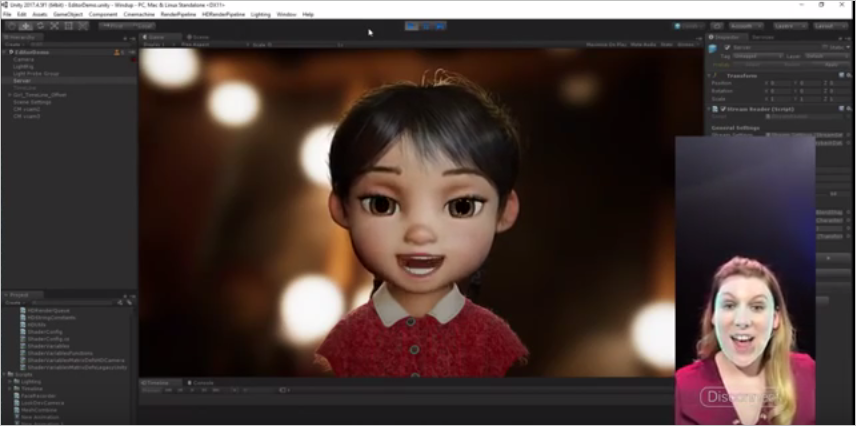Toggle the Stream Reader script enabled checkbox
The width and height of the screenshot is (856, 426).
coord(723,109)
